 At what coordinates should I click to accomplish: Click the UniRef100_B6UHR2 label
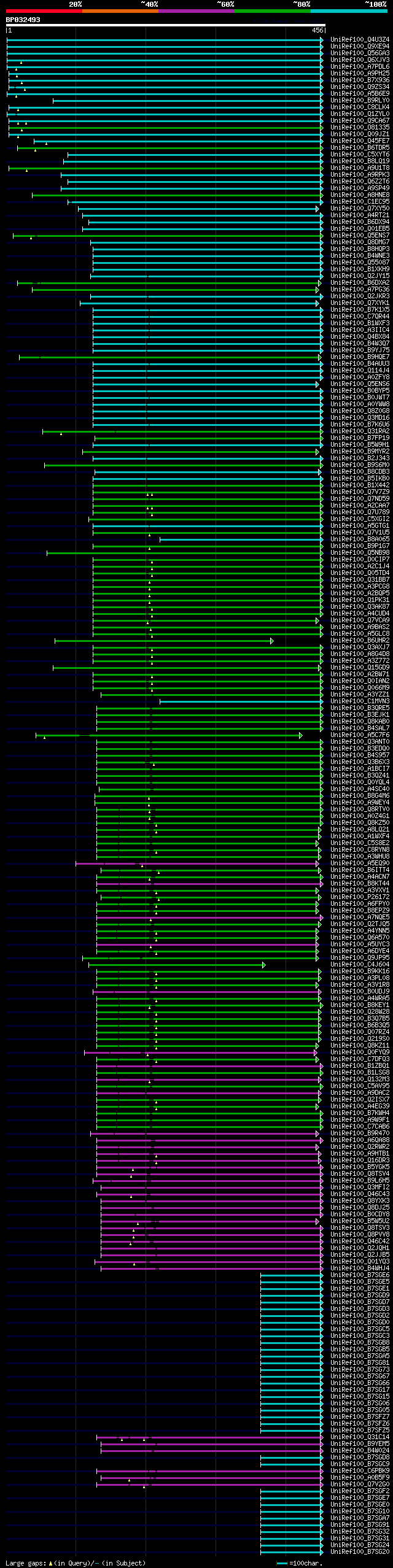pos(360,641)
